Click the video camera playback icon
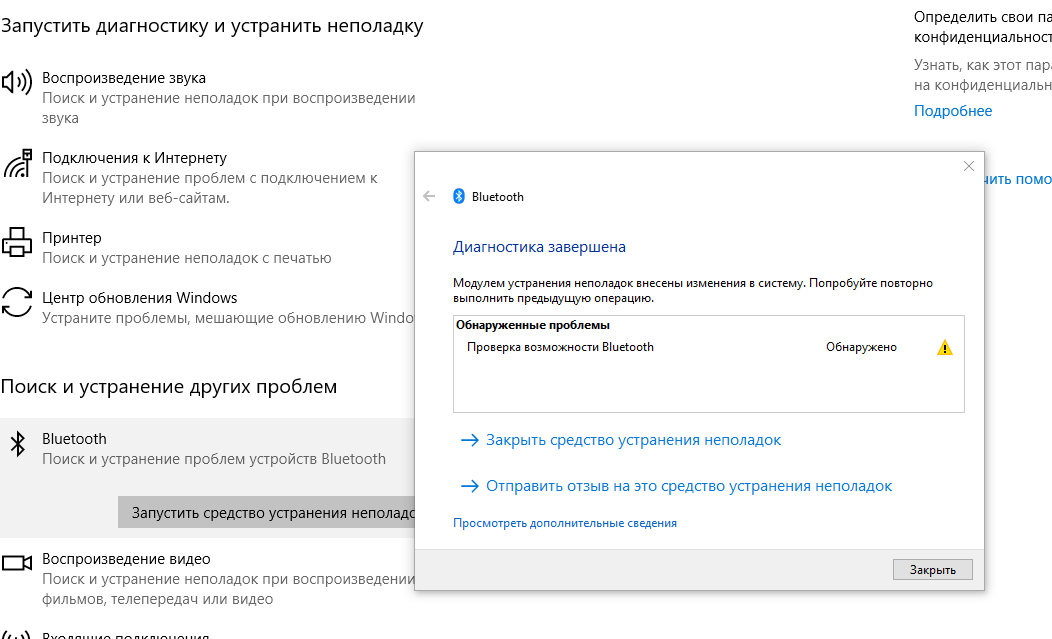Screen dimensions: 1052x639 point(17,562)
